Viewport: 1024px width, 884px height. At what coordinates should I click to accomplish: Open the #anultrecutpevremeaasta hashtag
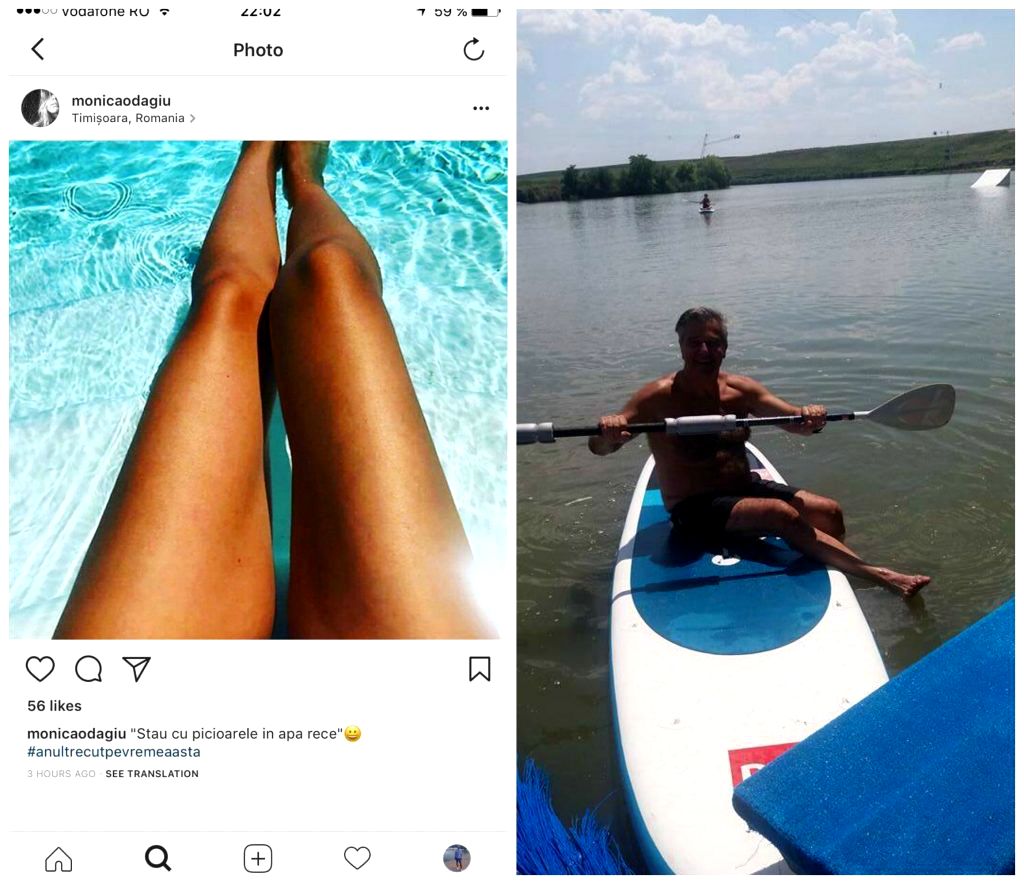114,752
